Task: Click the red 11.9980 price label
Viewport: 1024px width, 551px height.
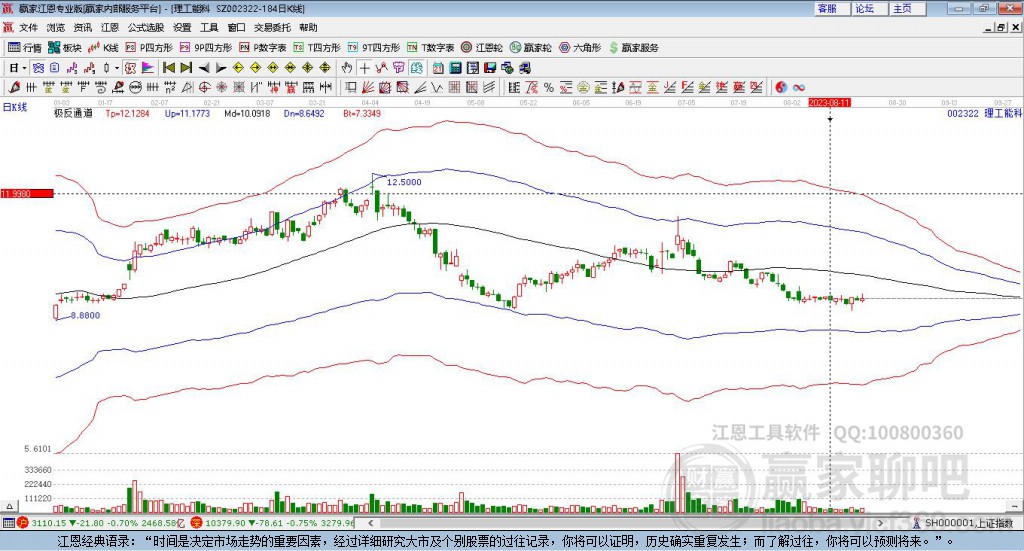Action: pos(27,193)
